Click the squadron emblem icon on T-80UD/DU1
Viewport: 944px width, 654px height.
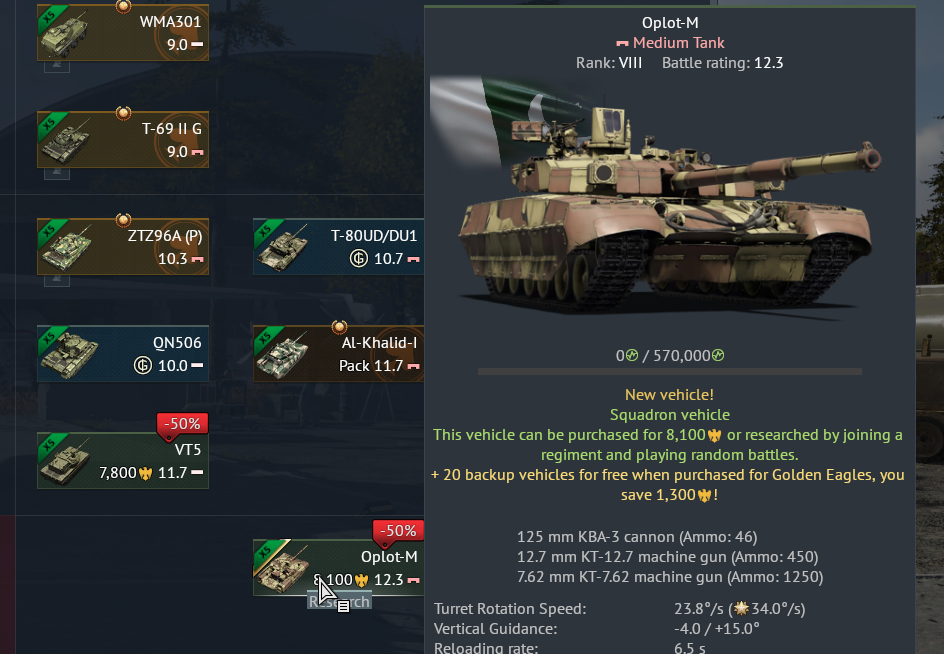(359, 258)
